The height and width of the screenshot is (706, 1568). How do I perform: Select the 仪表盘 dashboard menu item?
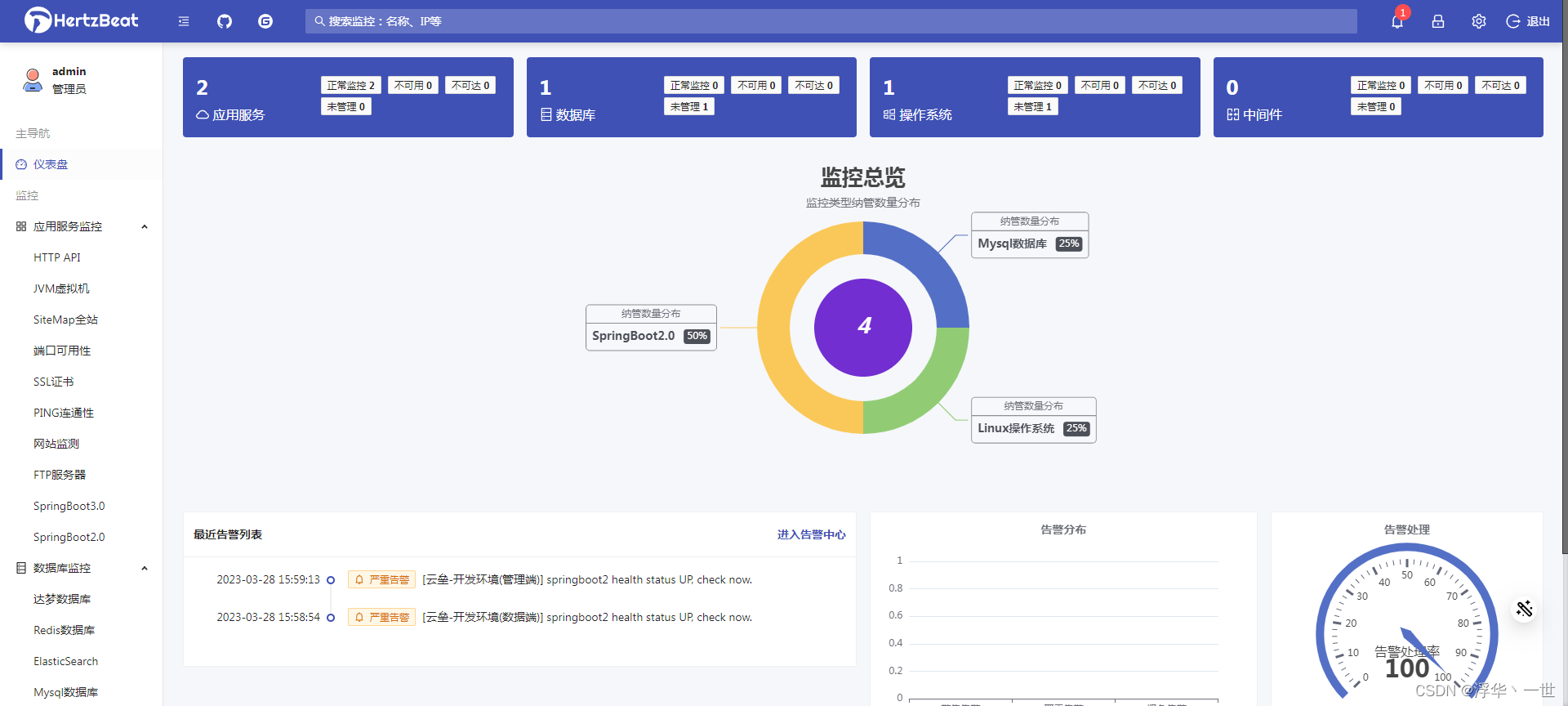(x=82, y=164)
